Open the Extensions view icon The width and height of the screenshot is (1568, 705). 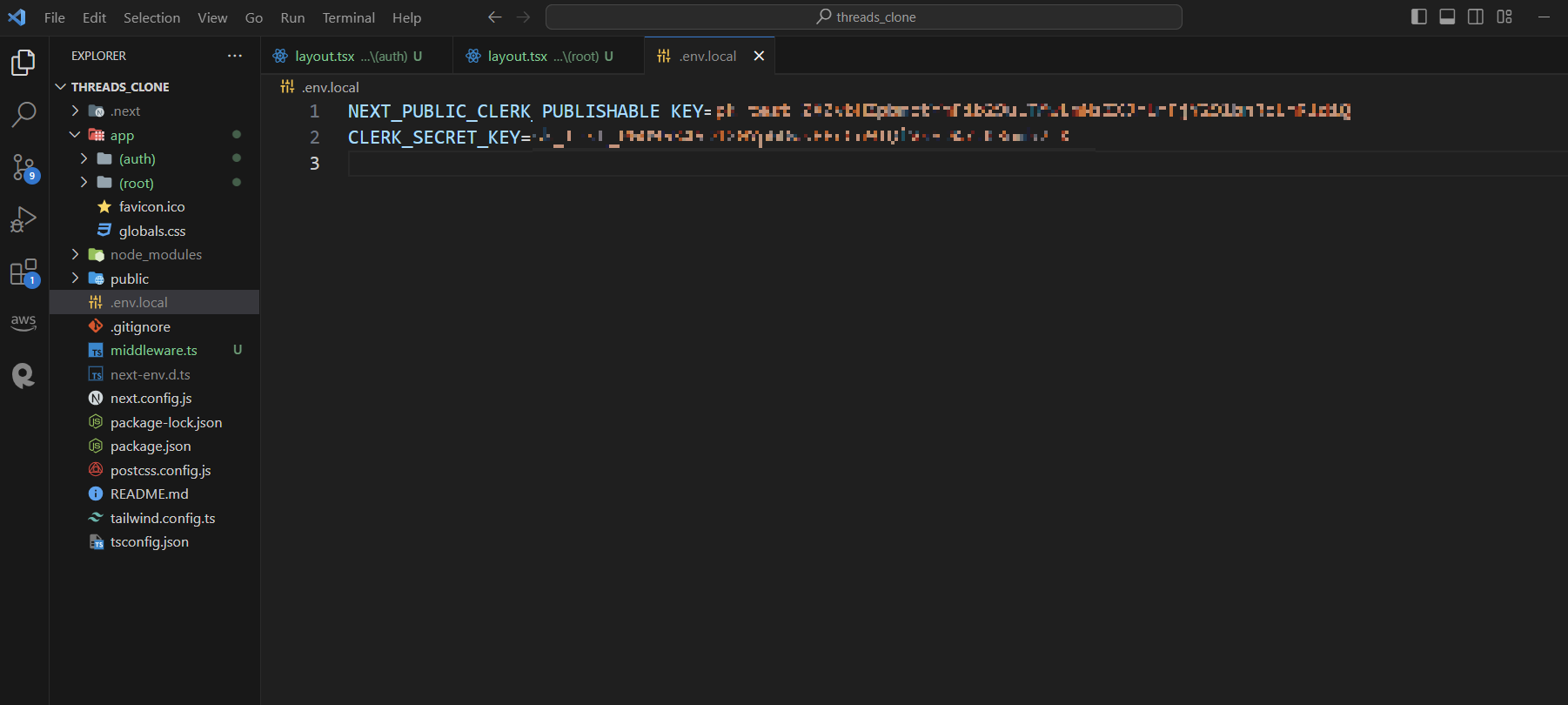pos(23,272)
